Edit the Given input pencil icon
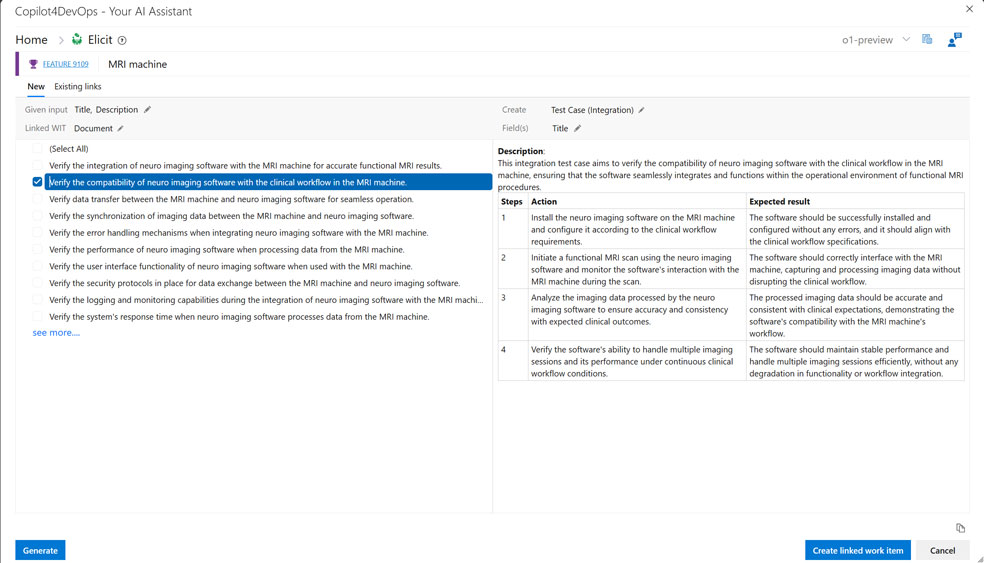This screenshot has width=984, height=563. pos(147,109)
